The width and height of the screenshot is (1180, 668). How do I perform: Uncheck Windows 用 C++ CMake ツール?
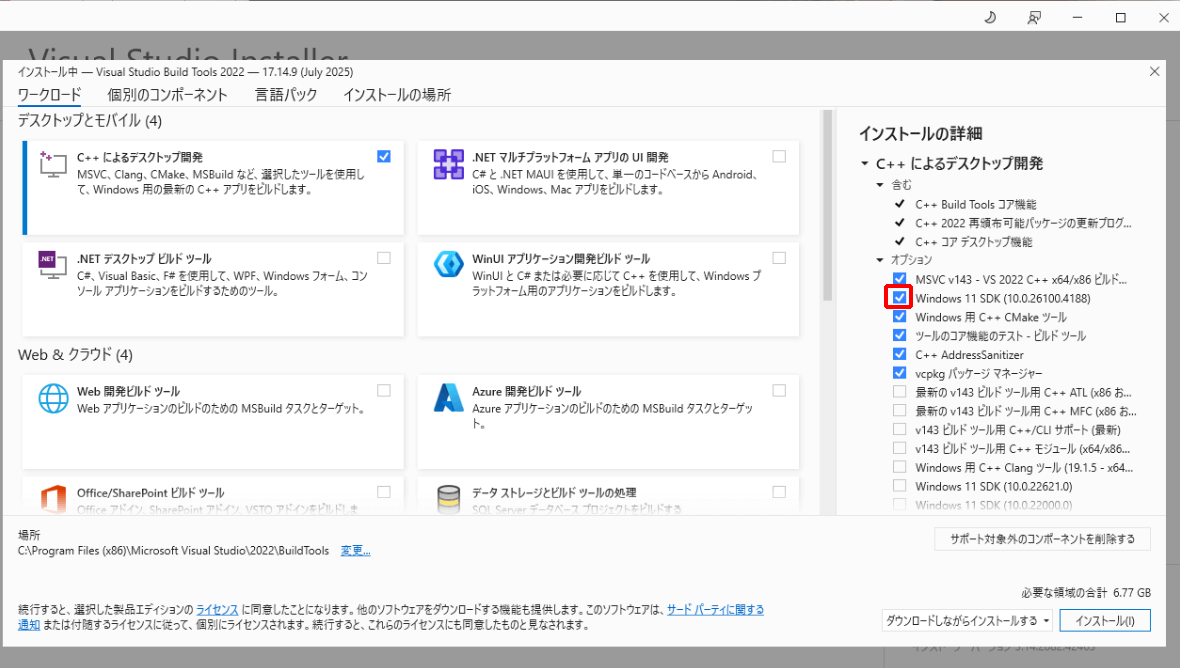coord(899,317)
